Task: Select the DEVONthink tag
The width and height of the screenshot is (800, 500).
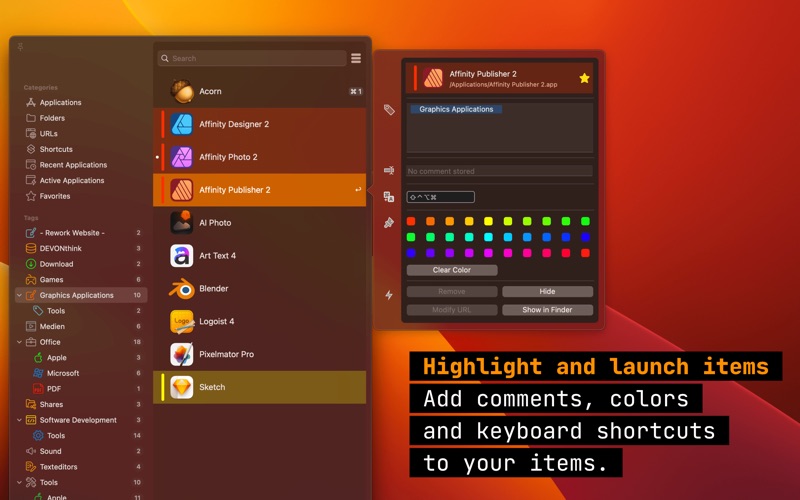Action: pos(82,248)
